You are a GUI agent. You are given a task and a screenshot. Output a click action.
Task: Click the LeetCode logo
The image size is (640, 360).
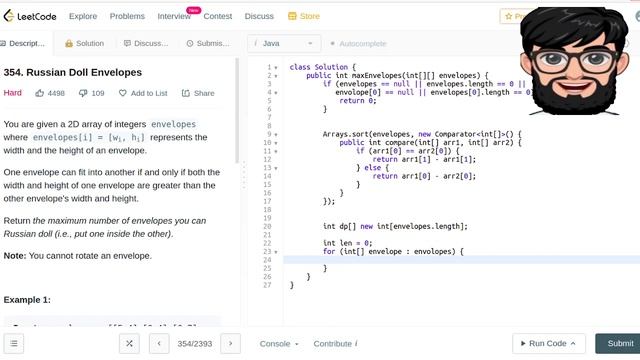tap(30, 16)
